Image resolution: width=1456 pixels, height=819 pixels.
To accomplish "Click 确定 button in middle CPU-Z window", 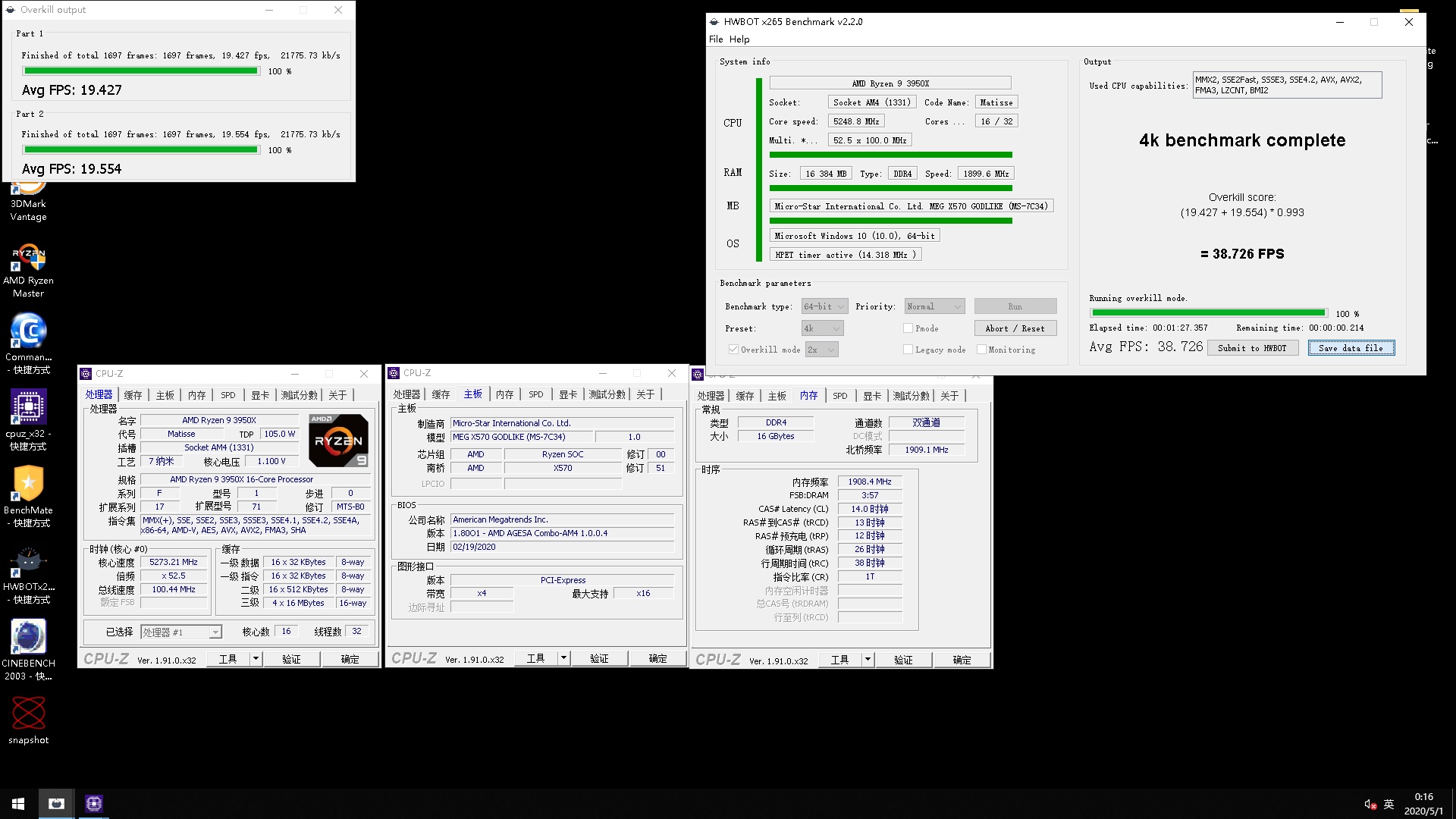I will 657,658.
